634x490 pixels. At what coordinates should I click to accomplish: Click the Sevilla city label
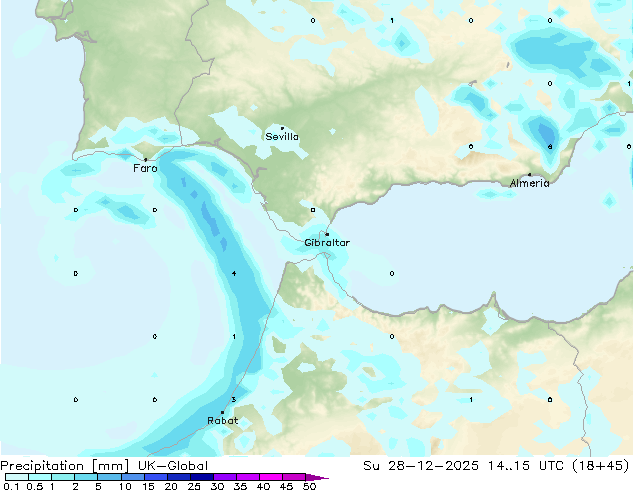pos(282,137)
